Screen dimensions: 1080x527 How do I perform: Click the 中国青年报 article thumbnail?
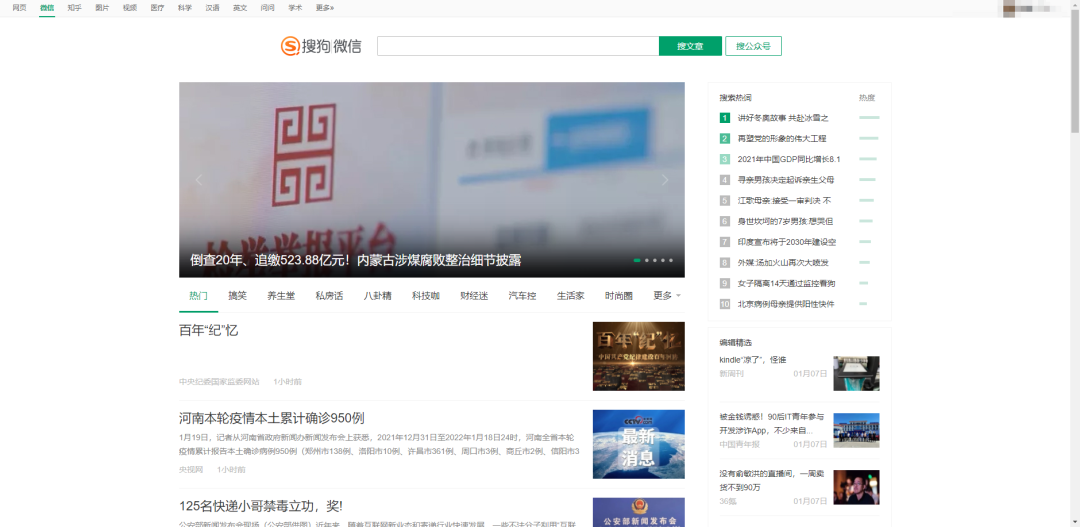tap(856, 431)
